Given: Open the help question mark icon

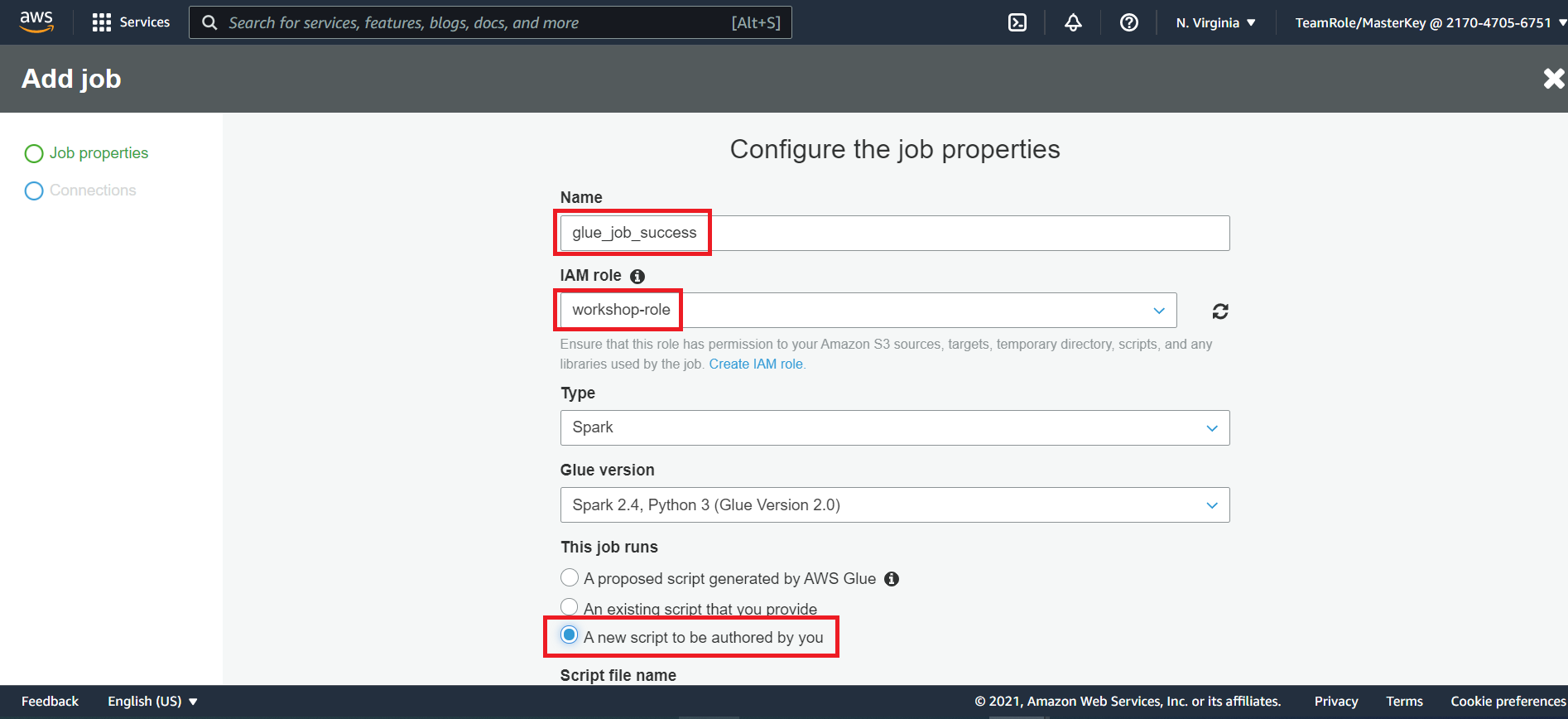Looking at the screenshot, I should click(x=1128, y=22).
